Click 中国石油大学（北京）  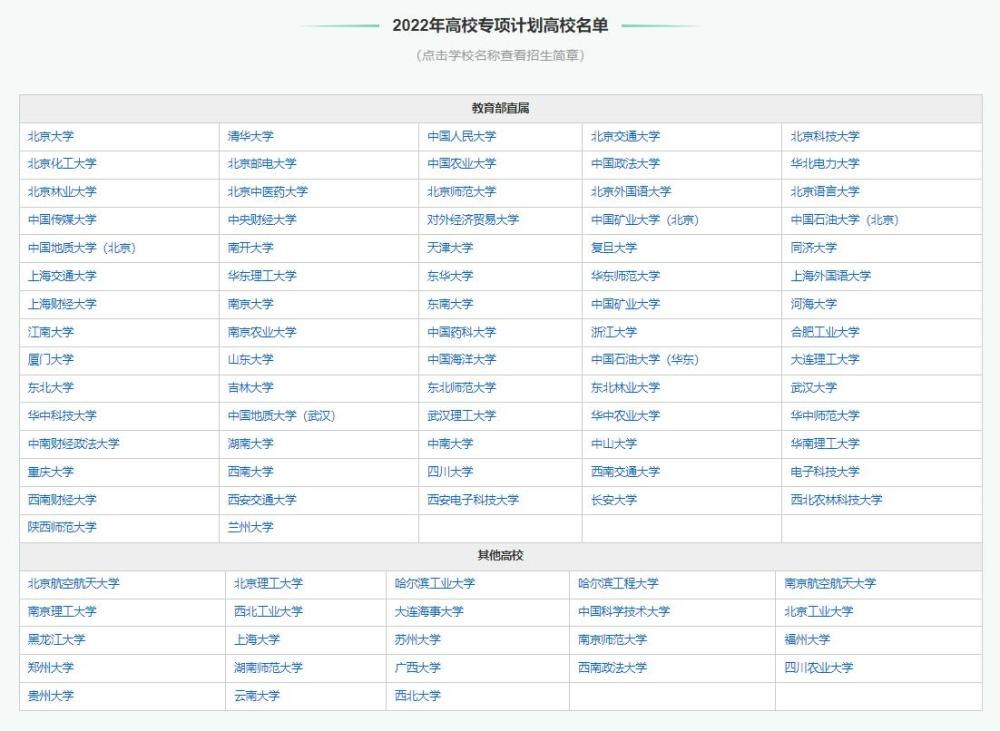click(844, 220)
